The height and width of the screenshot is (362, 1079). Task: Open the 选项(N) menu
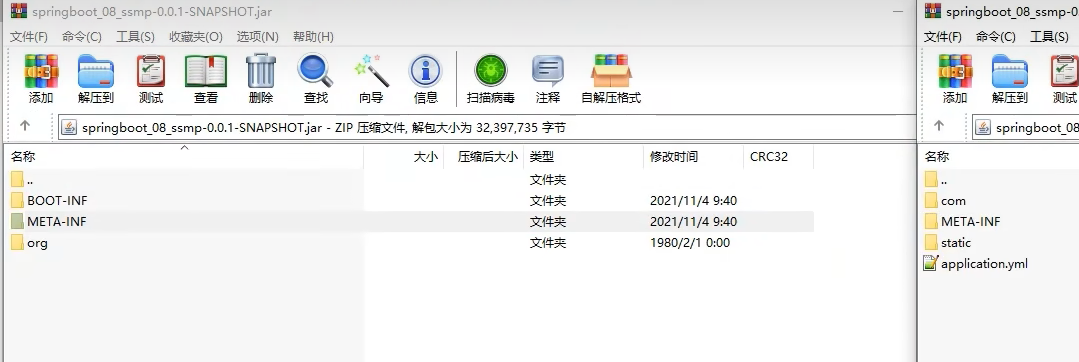tap(258, 36)
